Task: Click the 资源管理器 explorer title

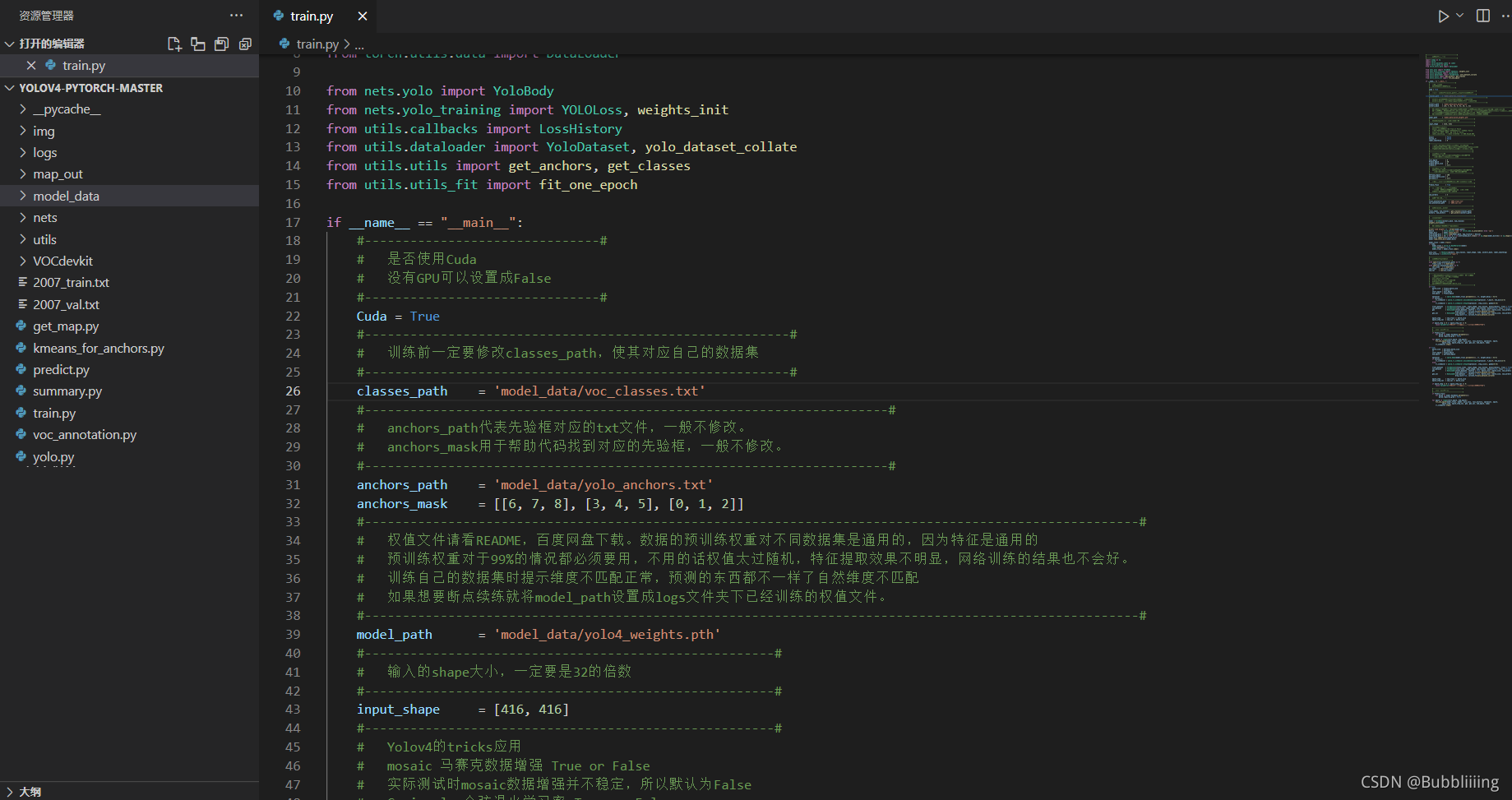Action: click(46, 16)
